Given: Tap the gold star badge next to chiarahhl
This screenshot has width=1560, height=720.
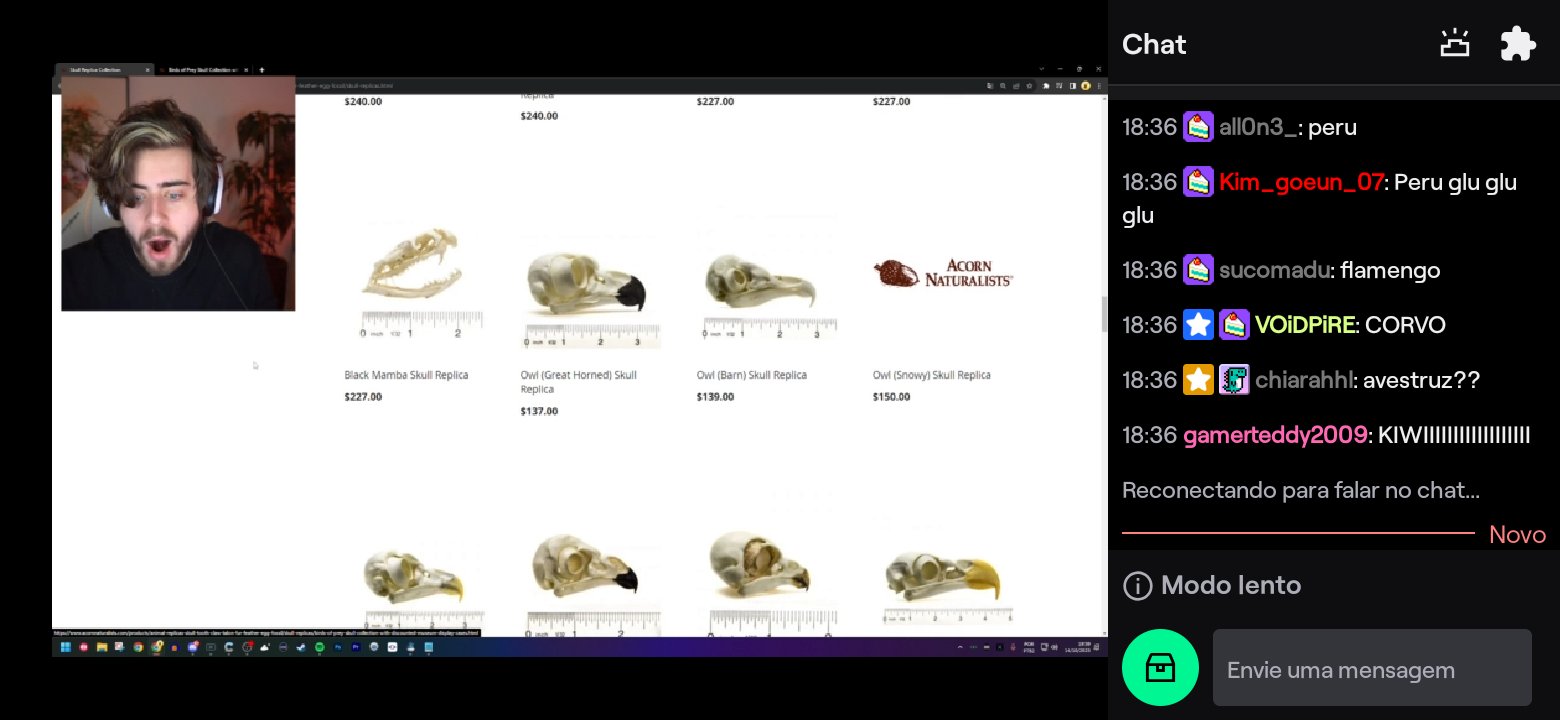Looking at the screenshot, I should [1198, 380].
